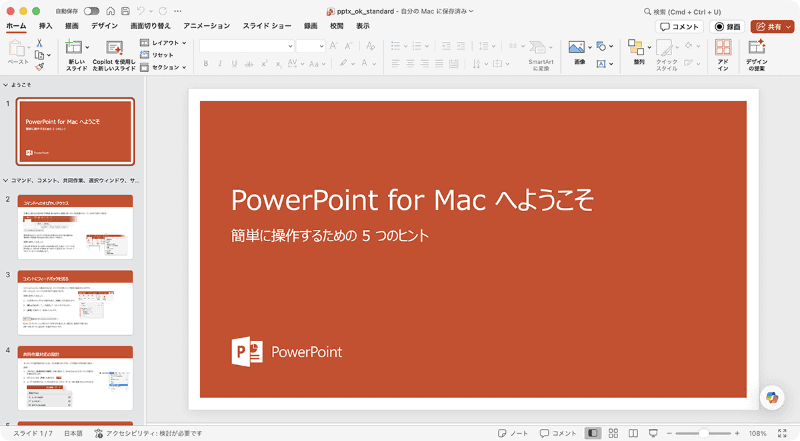Open the bullets list dropdown arrow

pos(406,46)
